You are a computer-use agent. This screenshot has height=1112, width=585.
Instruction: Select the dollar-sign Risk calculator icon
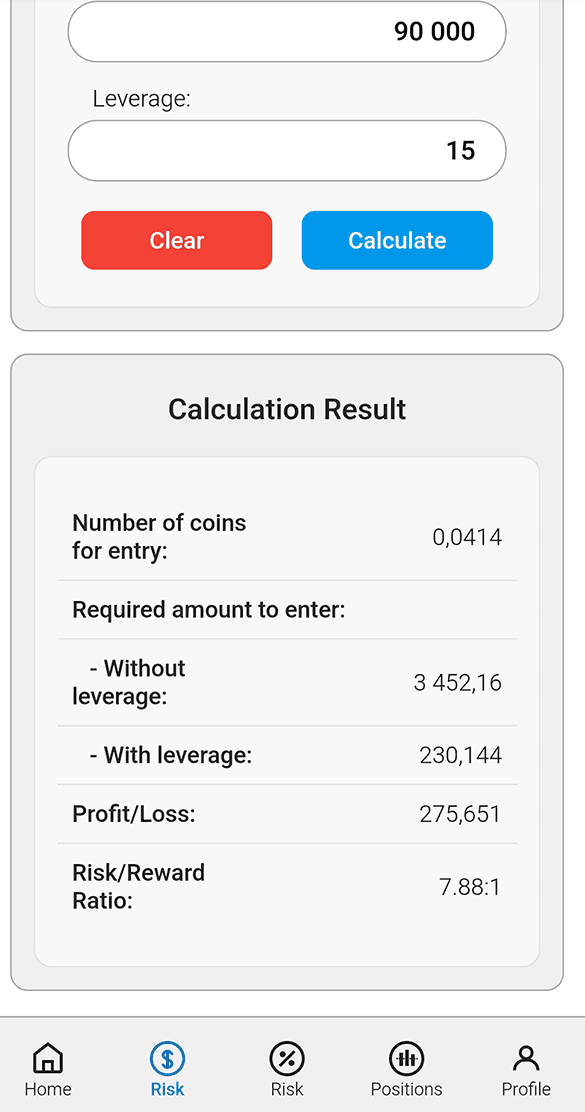pyautogui.click(x=167, y=1058)
